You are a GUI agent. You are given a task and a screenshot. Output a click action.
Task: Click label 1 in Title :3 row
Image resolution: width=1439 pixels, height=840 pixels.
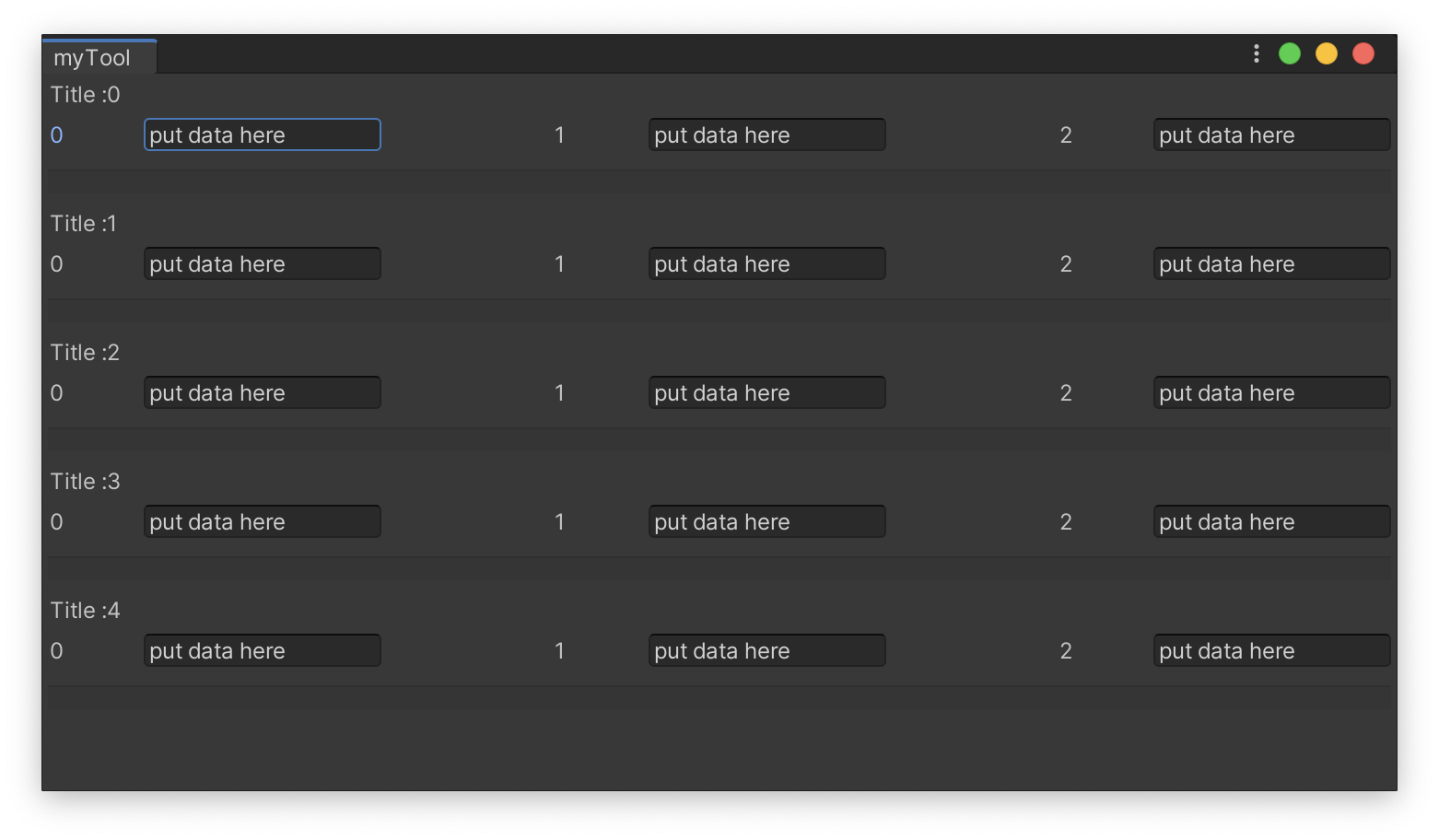559,522
